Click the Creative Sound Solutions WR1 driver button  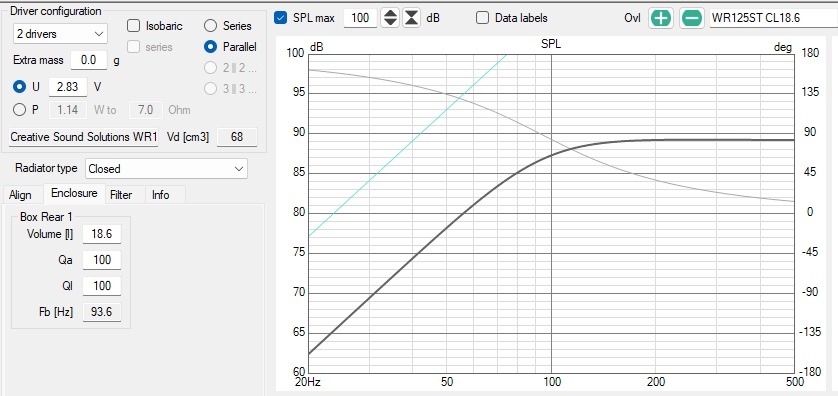(84, 137)
